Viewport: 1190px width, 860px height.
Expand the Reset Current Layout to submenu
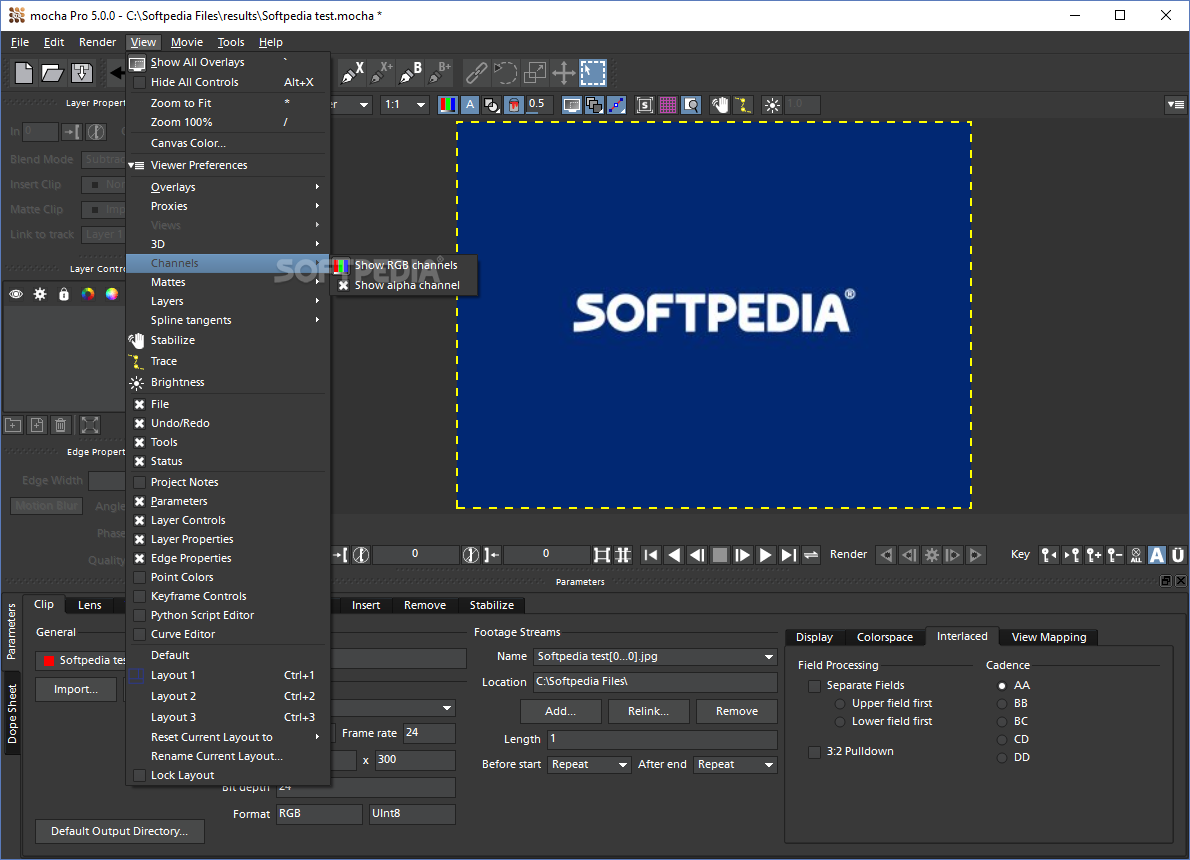[x=228, y=737]
